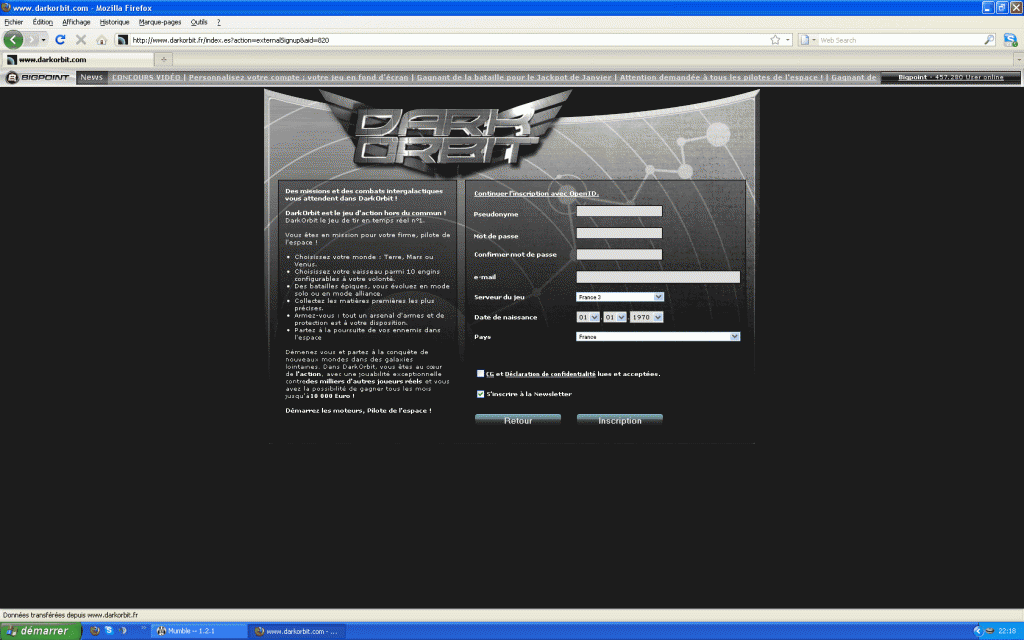Open the ? help menu
The width and height of the screenshot is (1024, 640).
tap(219, 22)
